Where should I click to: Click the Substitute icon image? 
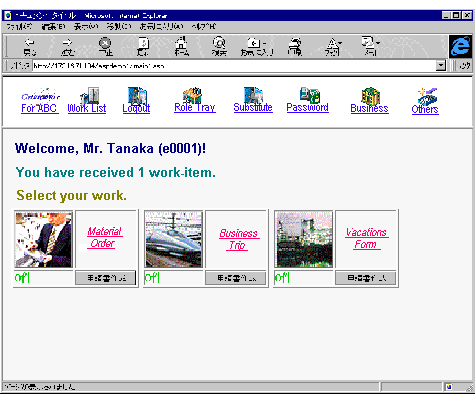(x=253, y=95)
